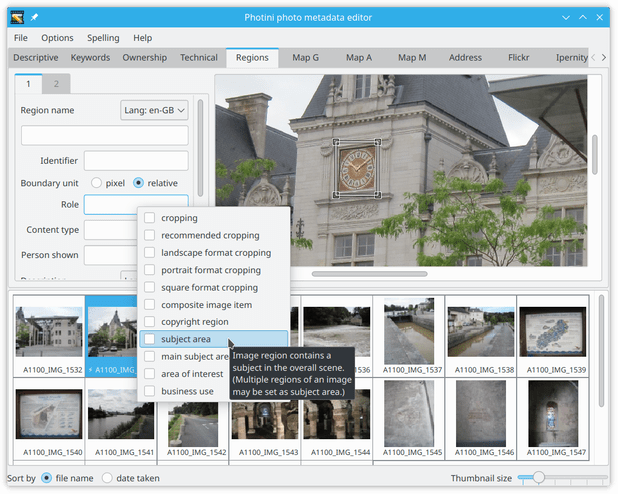The height and width of the screenshot is (494, 618).
Task: Click the image preview vertical scrollbar
Action: tap(595, 155)
